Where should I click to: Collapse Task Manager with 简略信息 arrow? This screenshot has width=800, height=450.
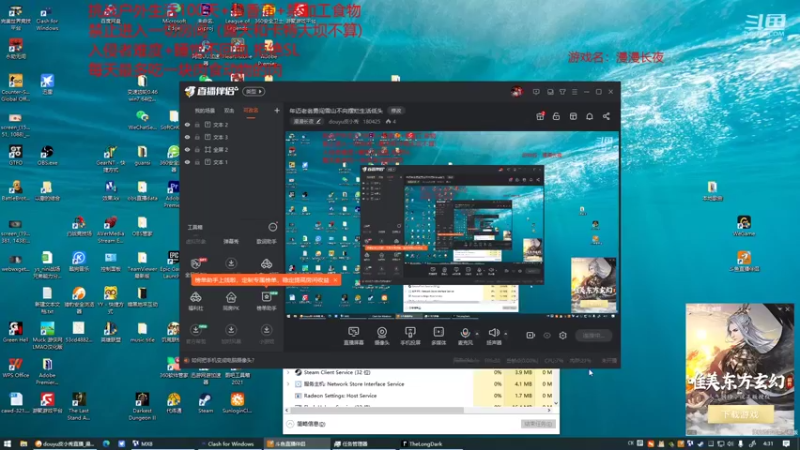pos(290,424)
